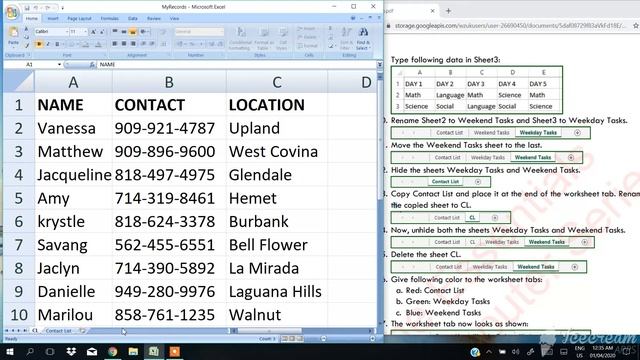Click Insert Worksheet icon after Contact List tab
The height and width of the screenshot is (360, 640).
coord(83,331)
